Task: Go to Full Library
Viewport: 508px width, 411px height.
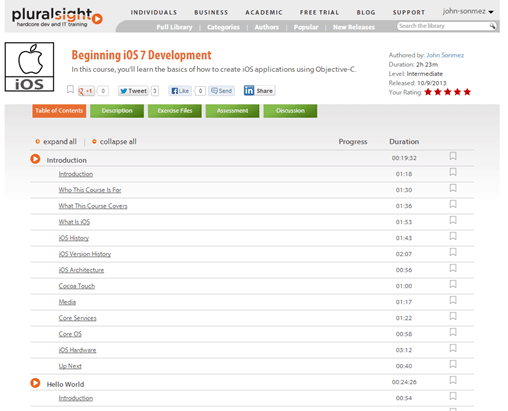Action: (174, 27)
